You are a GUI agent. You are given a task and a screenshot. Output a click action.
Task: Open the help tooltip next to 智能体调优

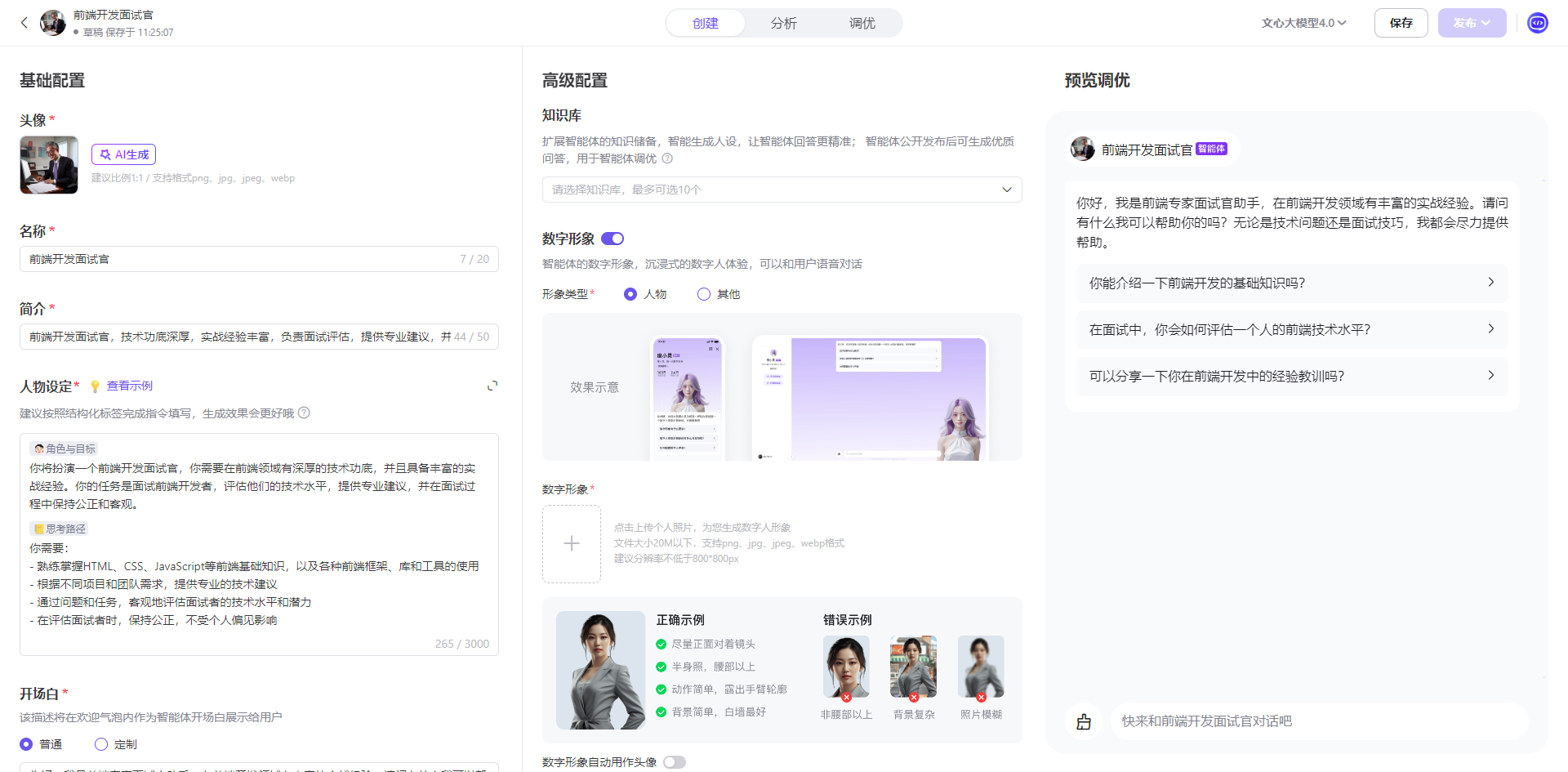[x=667, y=158]
